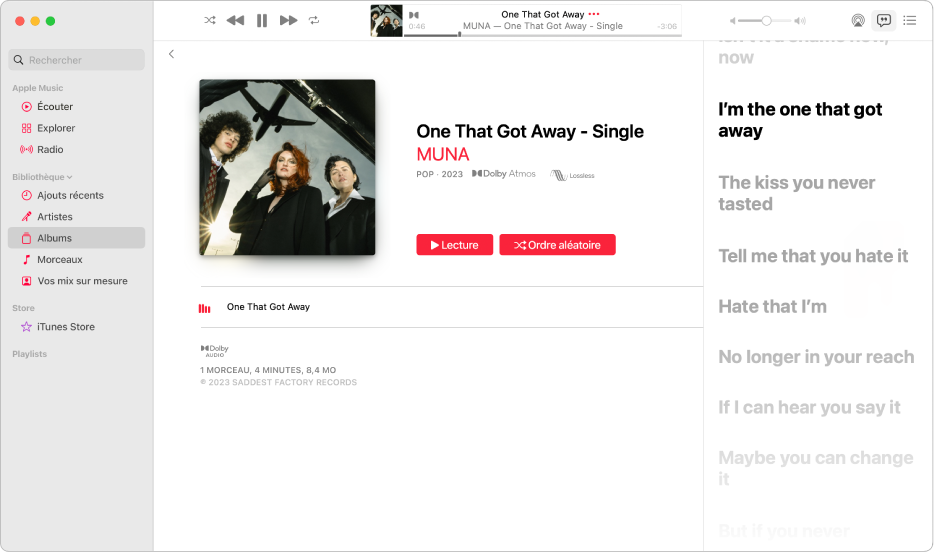Click the Lecture play button

455,245
